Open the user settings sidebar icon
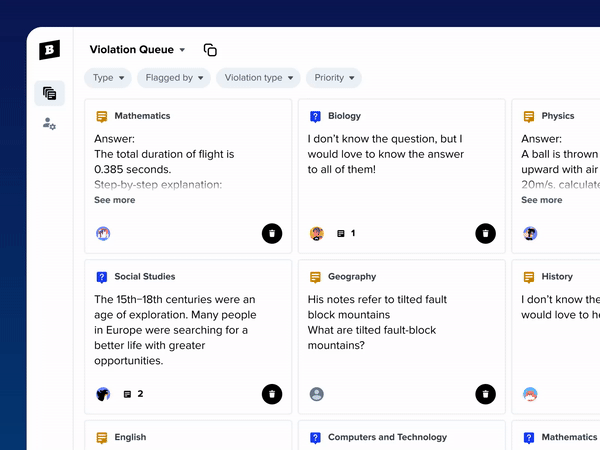This screenshot has width=600, height=450. pos(49,124)
